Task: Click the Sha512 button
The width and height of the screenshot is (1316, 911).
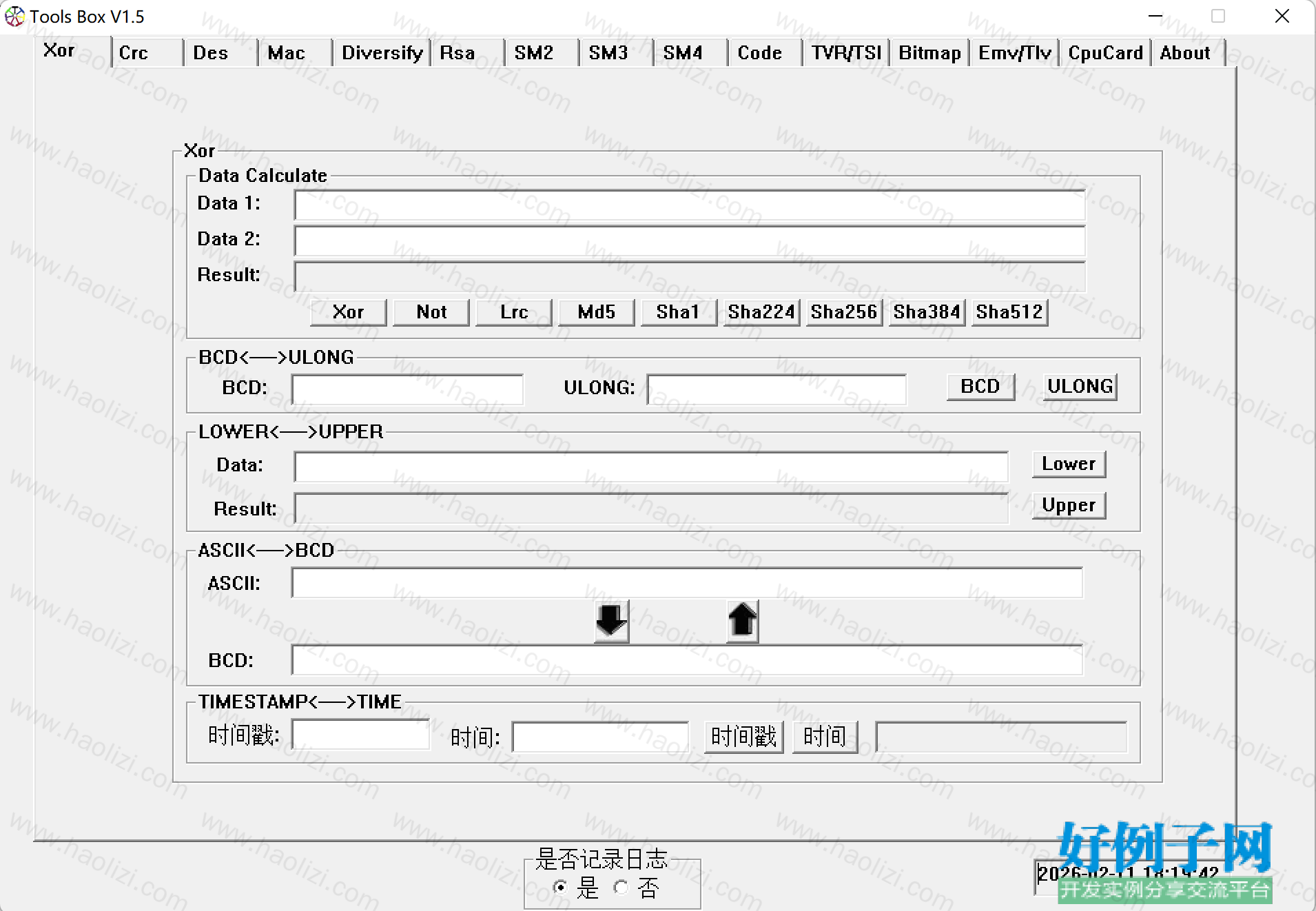Action: [1010, 312]
